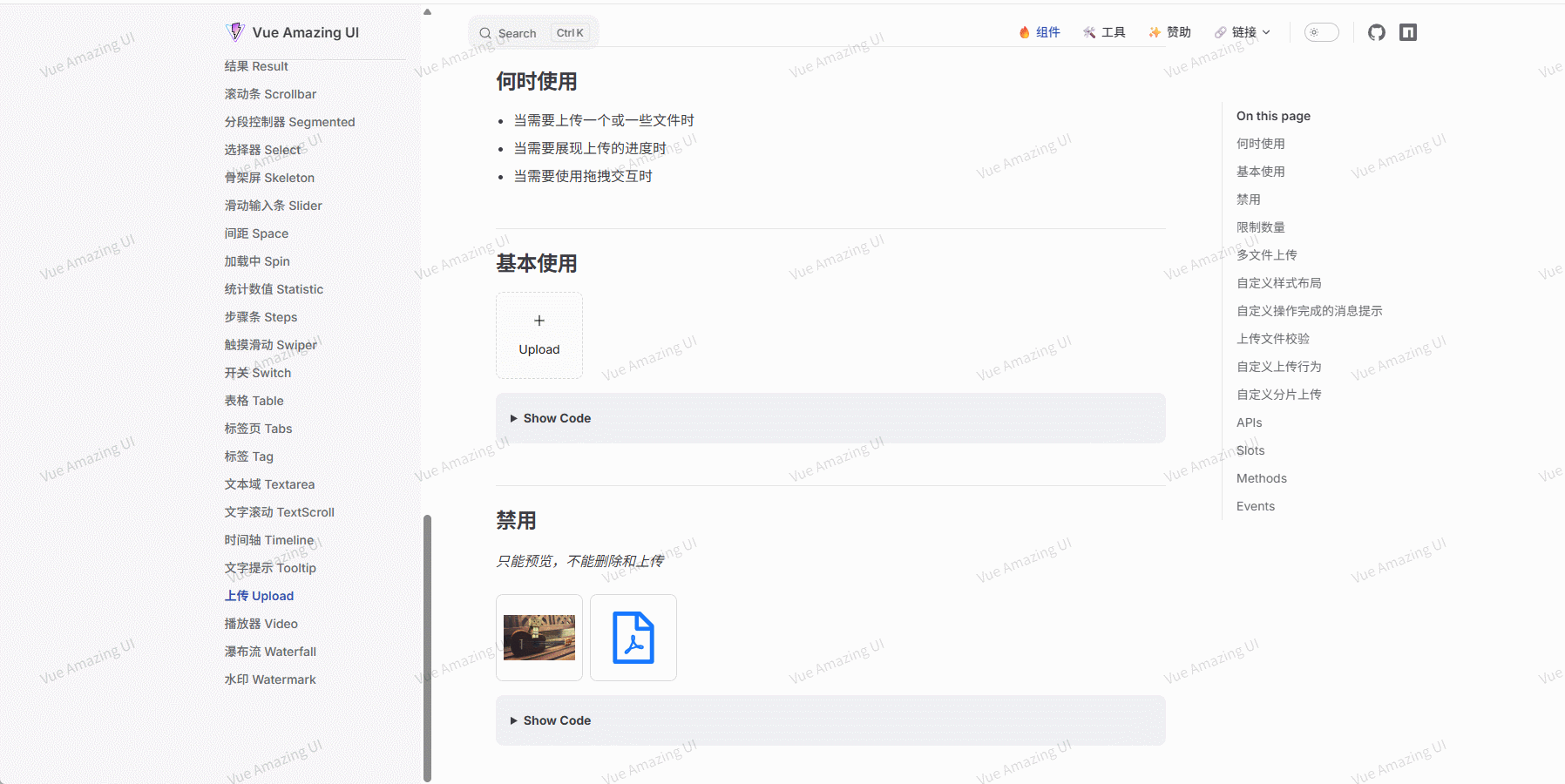Click the flame icon beside 组件
Image resolution: width=1565 pixels, height=784 pixels.
coord(1025,32)
